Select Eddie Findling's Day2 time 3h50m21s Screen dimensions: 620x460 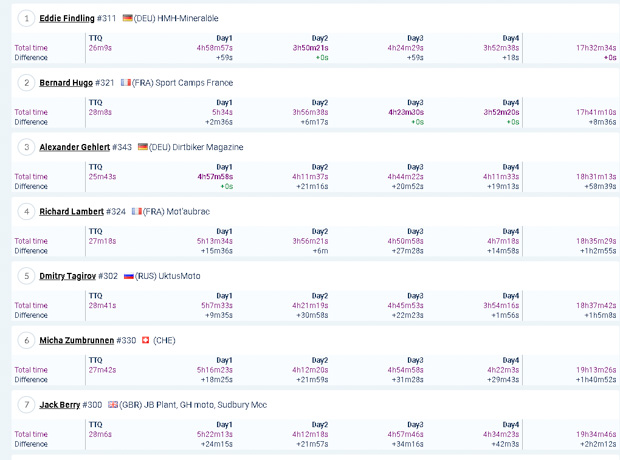(310, 48)
